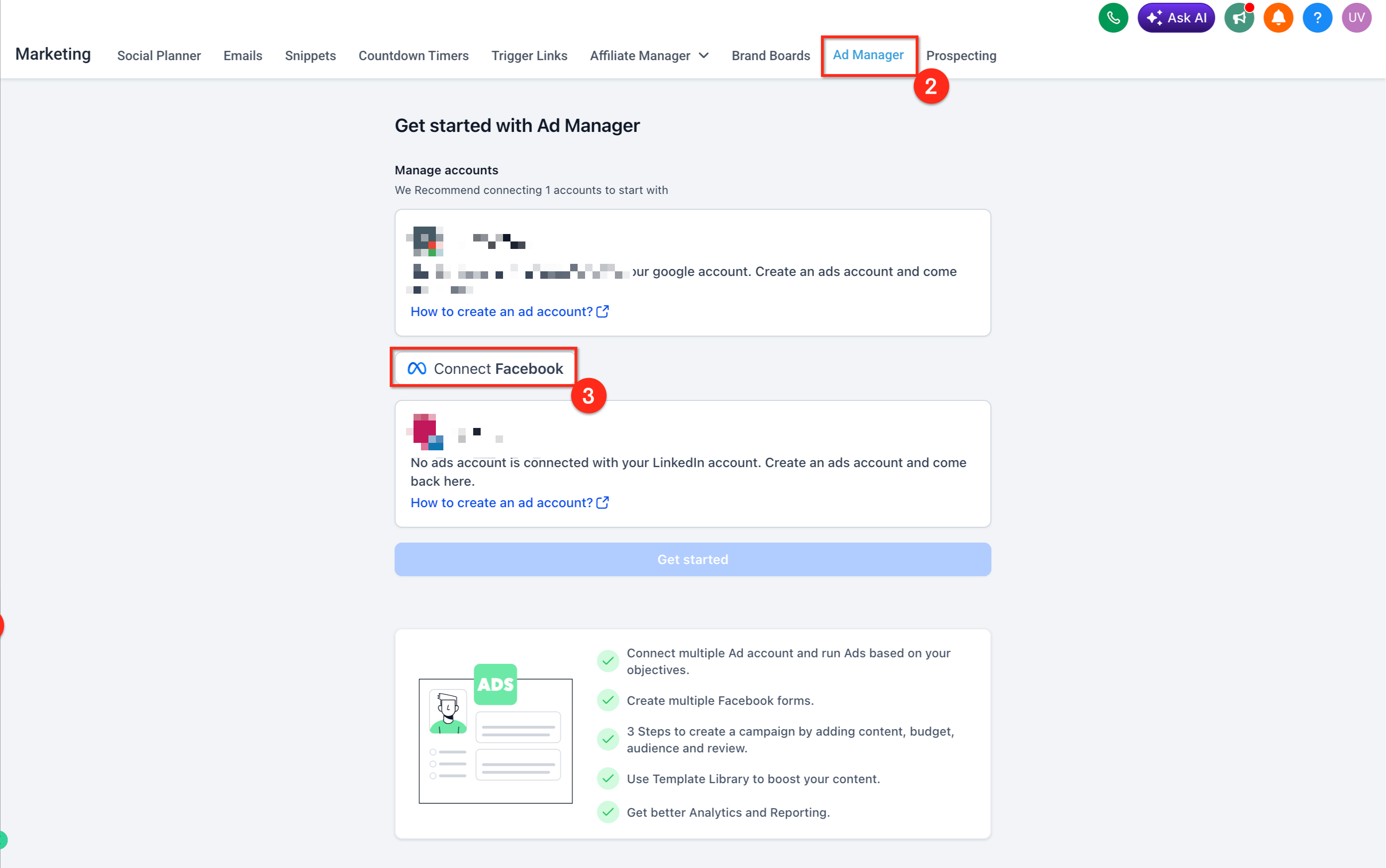Viewport: 1386px width, 868px height.
Task: Click the Connect Facebook button
Action: (x=484, y=369)
